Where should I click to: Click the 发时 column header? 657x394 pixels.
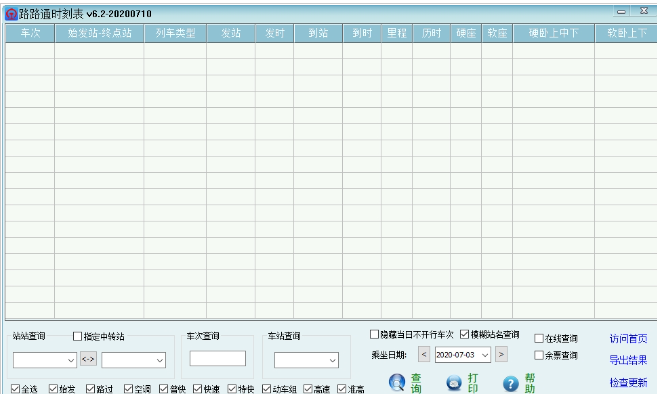coord(275,33)
